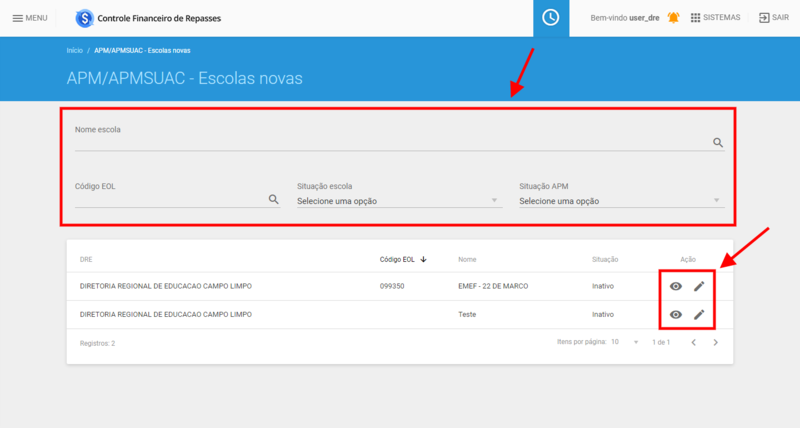Screen dimensions: 800x428
Task: Open the Itens por página dropdown
Action: pos(625,342)
